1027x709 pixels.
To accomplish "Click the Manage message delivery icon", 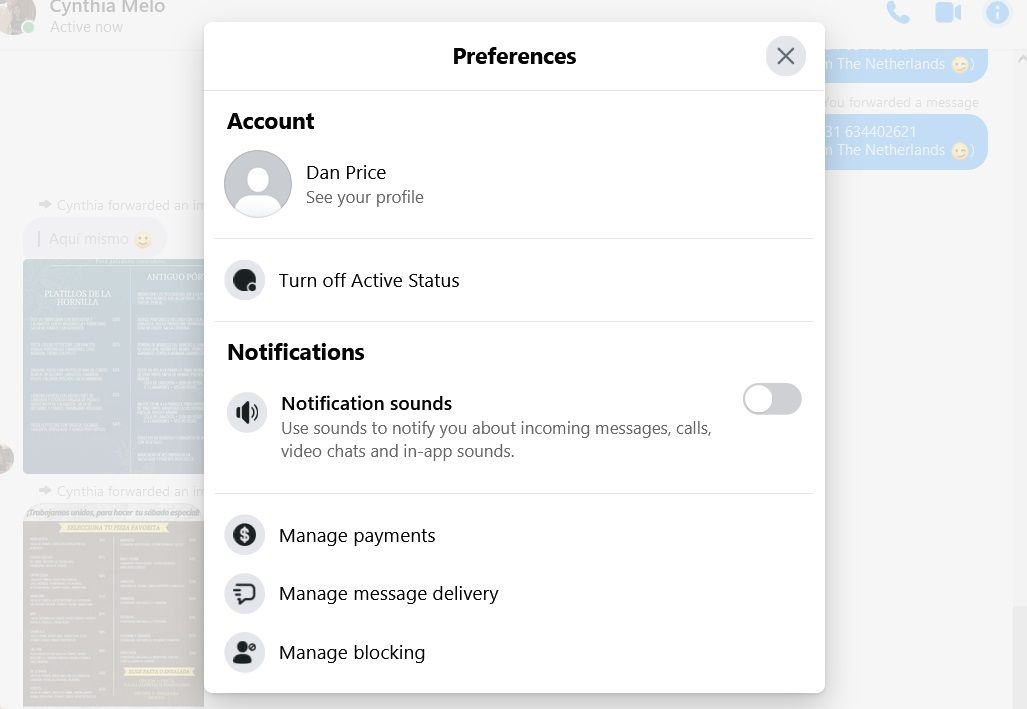I will click(245, 593).
